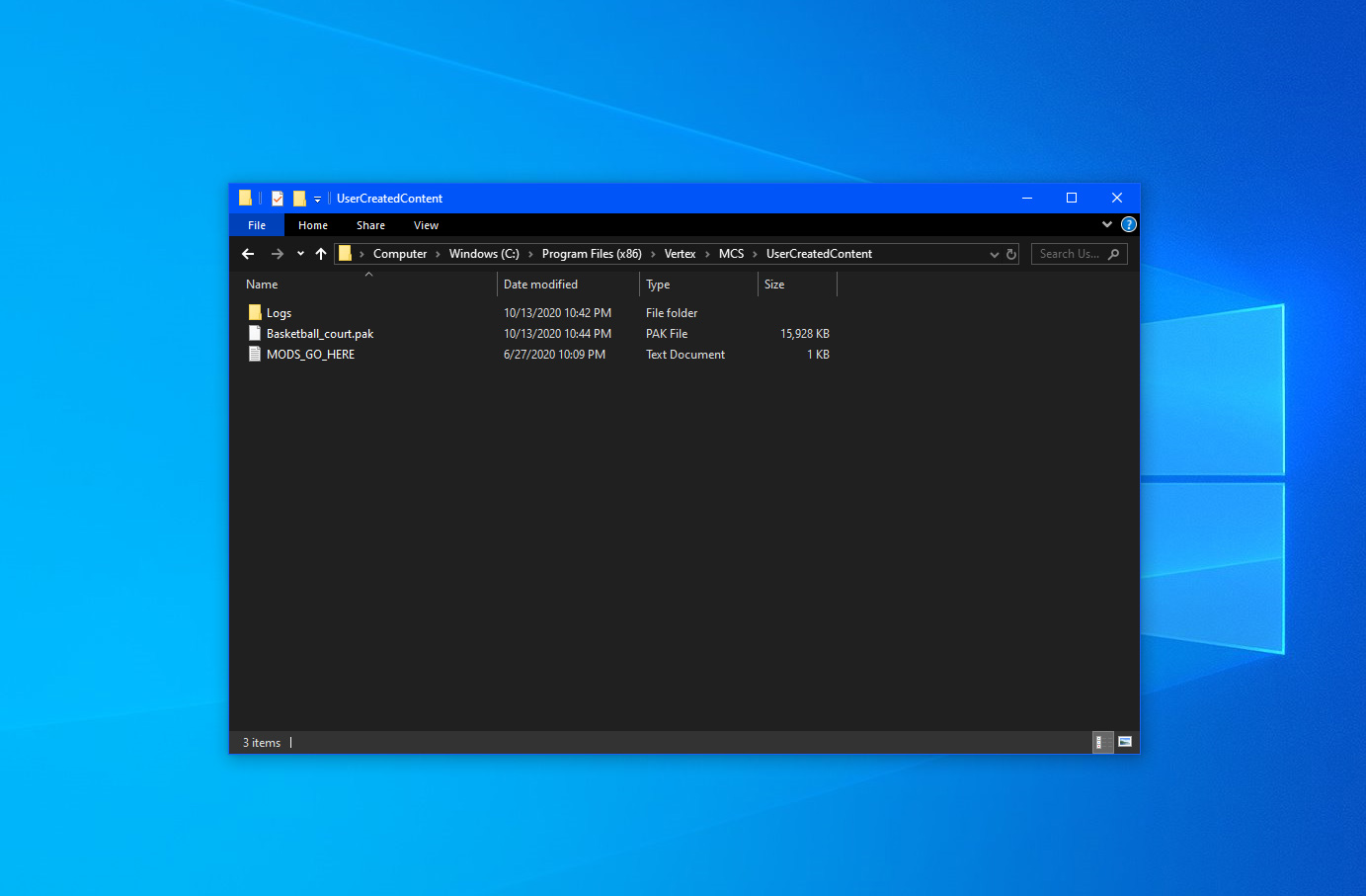Open Customize Quick Access Toolbar dropdown

pyautogui.click(x=317, y=200)
